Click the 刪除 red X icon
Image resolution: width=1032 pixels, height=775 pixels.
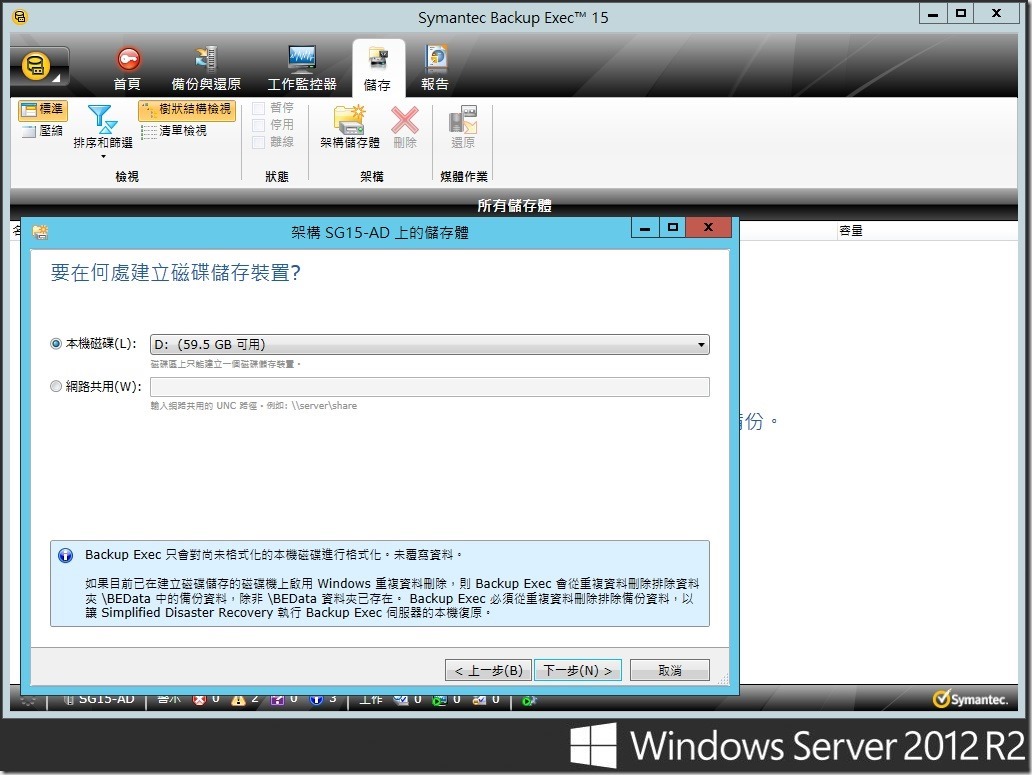coord(405,120)
